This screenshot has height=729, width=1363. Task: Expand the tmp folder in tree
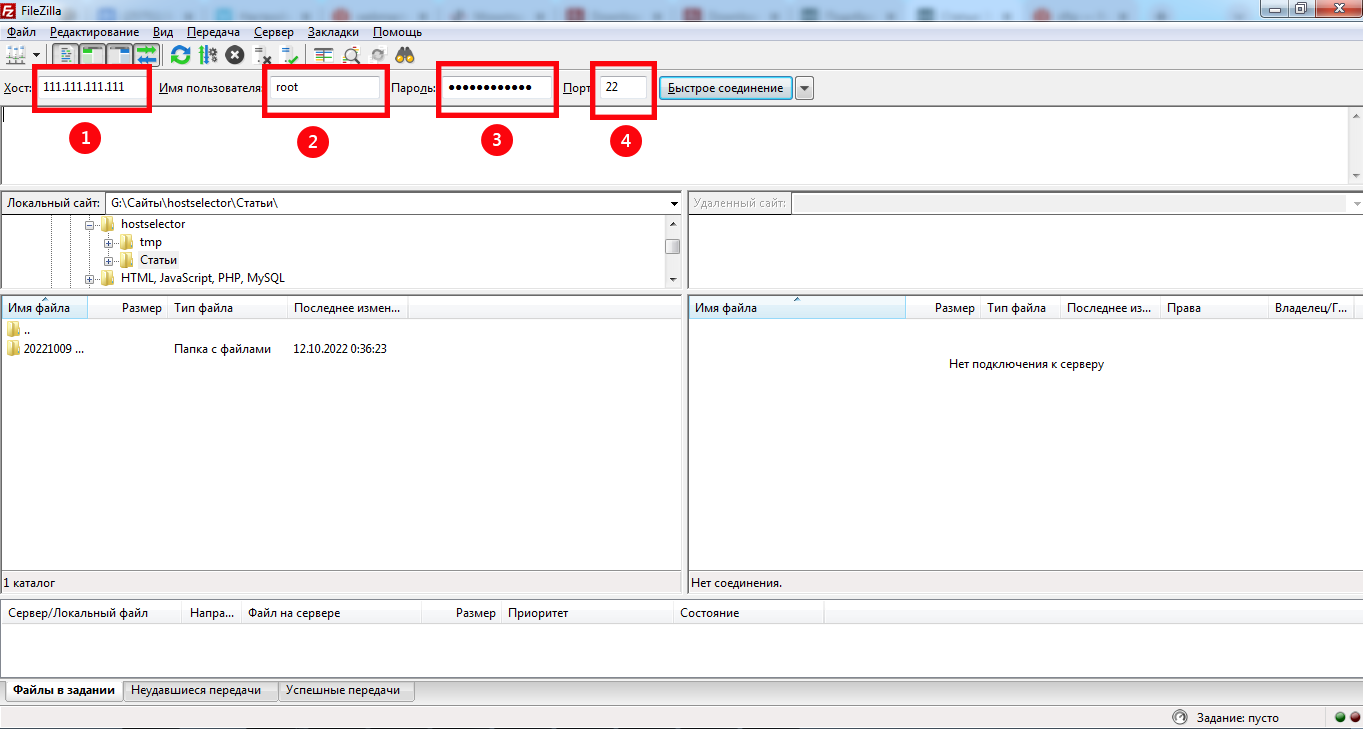(x=108, y=243)
